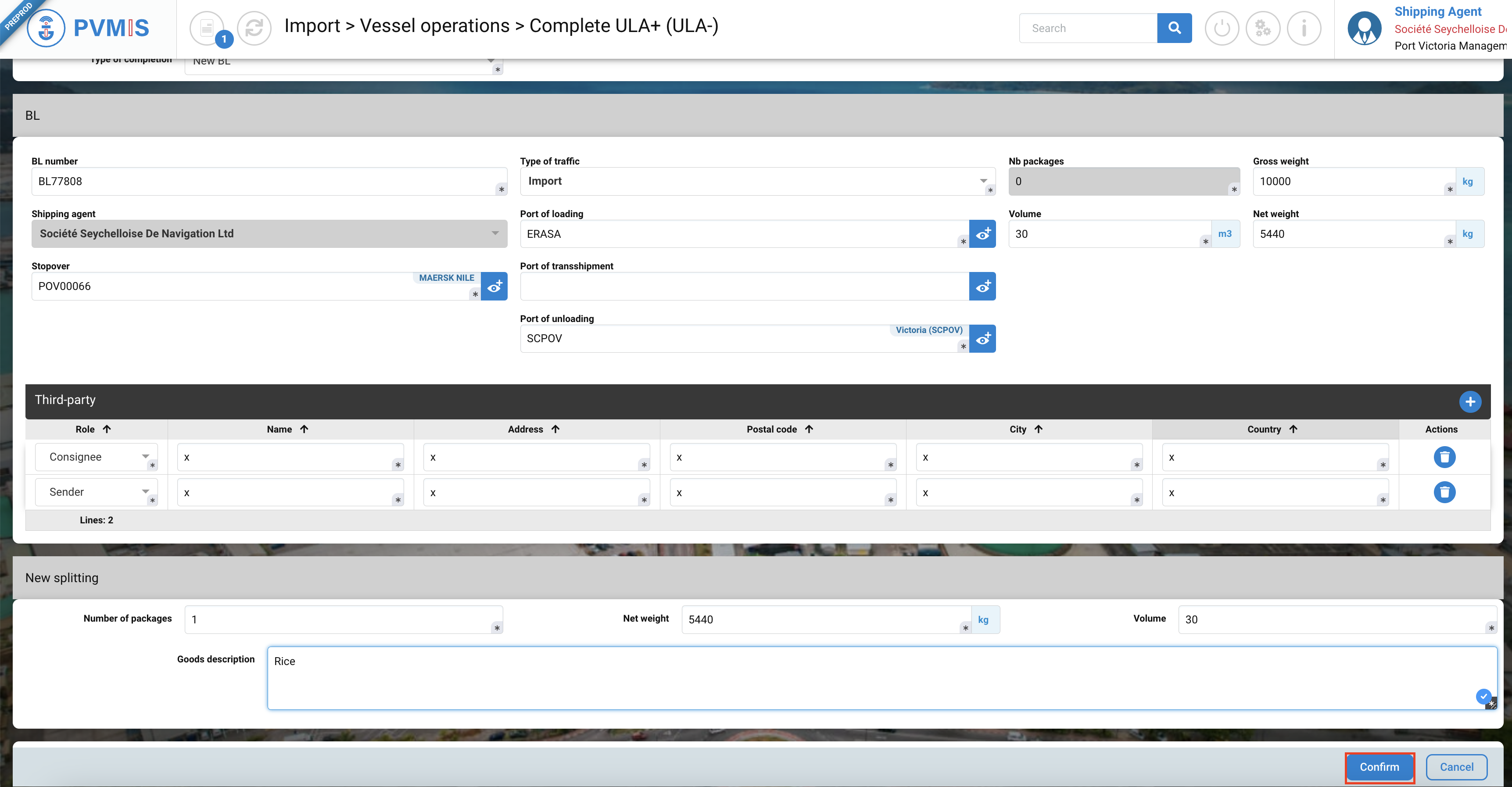Add a new Third-party row with plus icon

[x=1470, y=401]
